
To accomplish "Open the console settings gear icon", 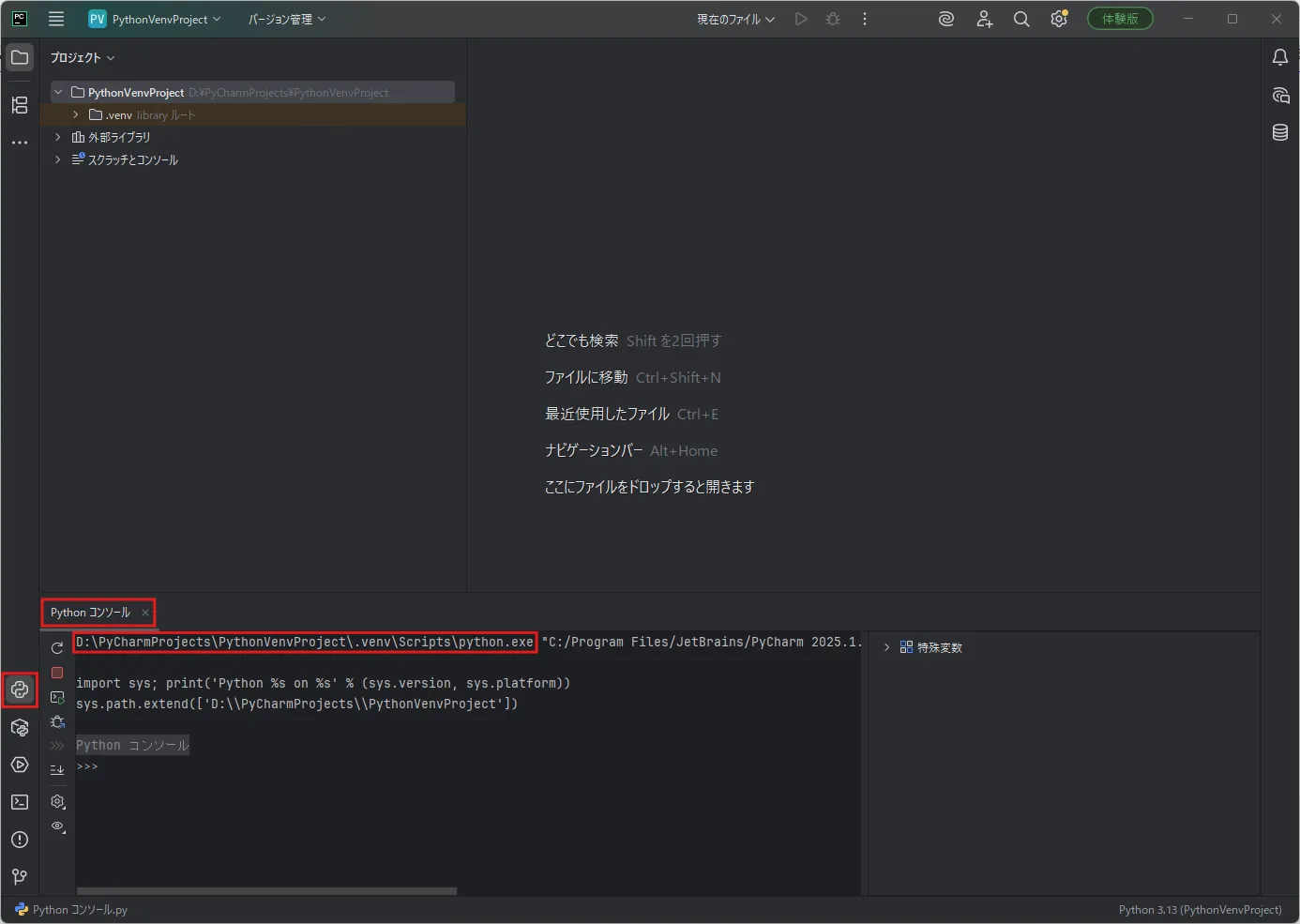I will coord(57,801).
